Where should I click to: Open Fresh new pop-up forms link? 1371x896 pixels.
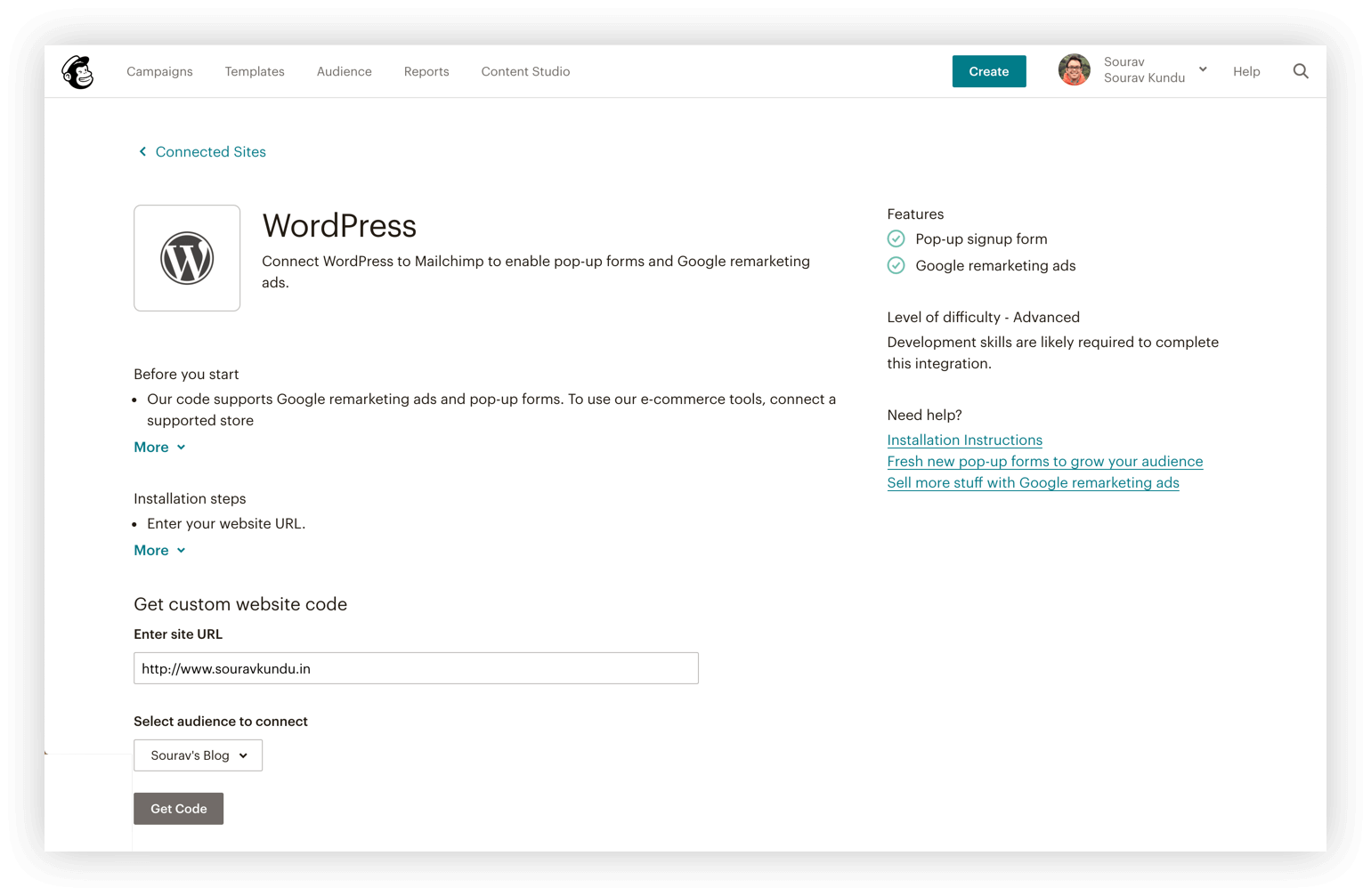click(1045, 461)
